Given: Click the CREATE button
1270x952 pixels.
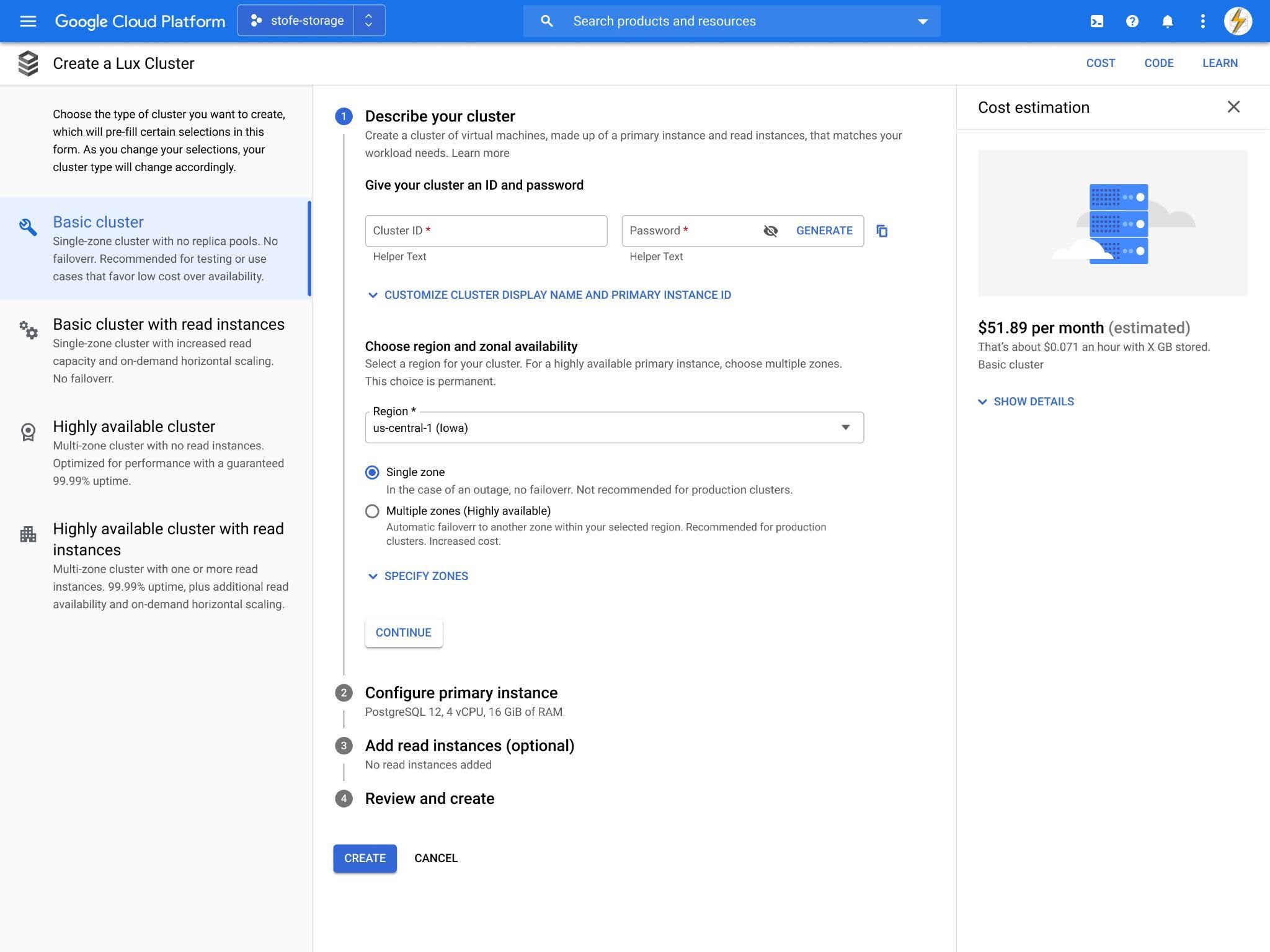Looking at the screenshot, I should pos(365,858).
